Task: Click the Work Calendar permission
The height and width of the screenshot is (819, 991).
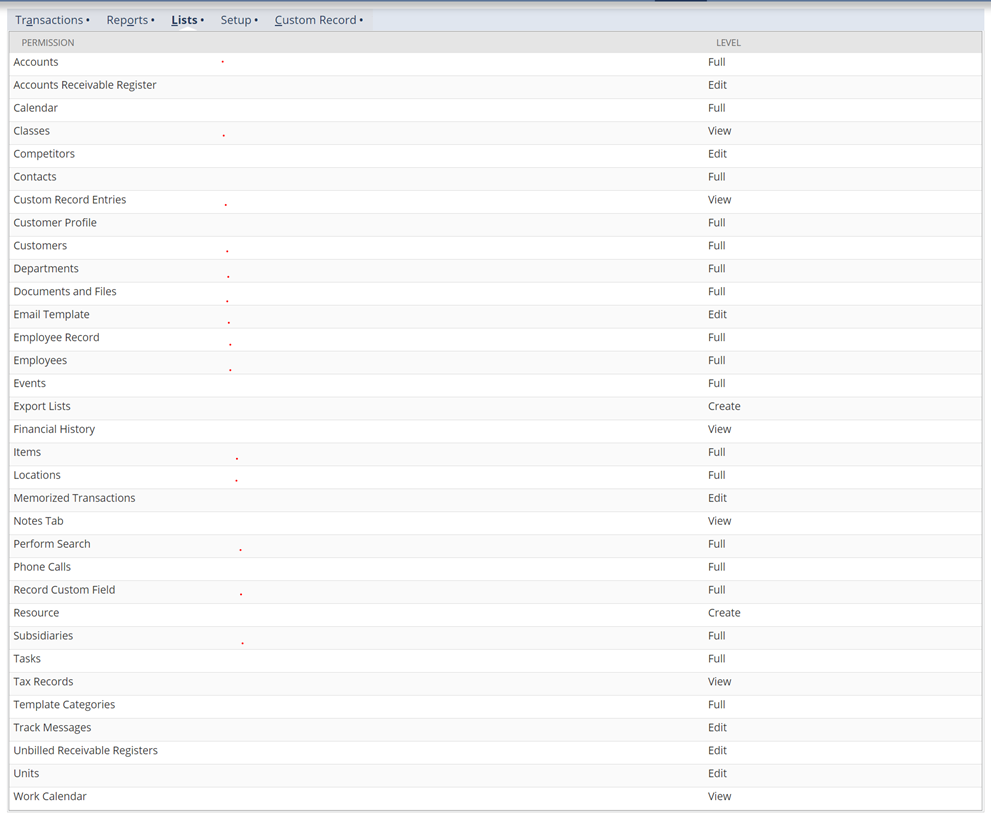Action: coord(50,796)
